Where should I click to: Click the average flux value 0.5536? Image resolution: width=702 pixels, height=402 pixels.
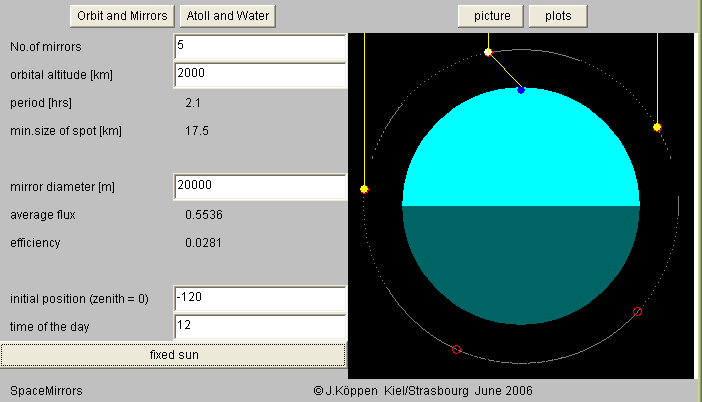point(202,214)
